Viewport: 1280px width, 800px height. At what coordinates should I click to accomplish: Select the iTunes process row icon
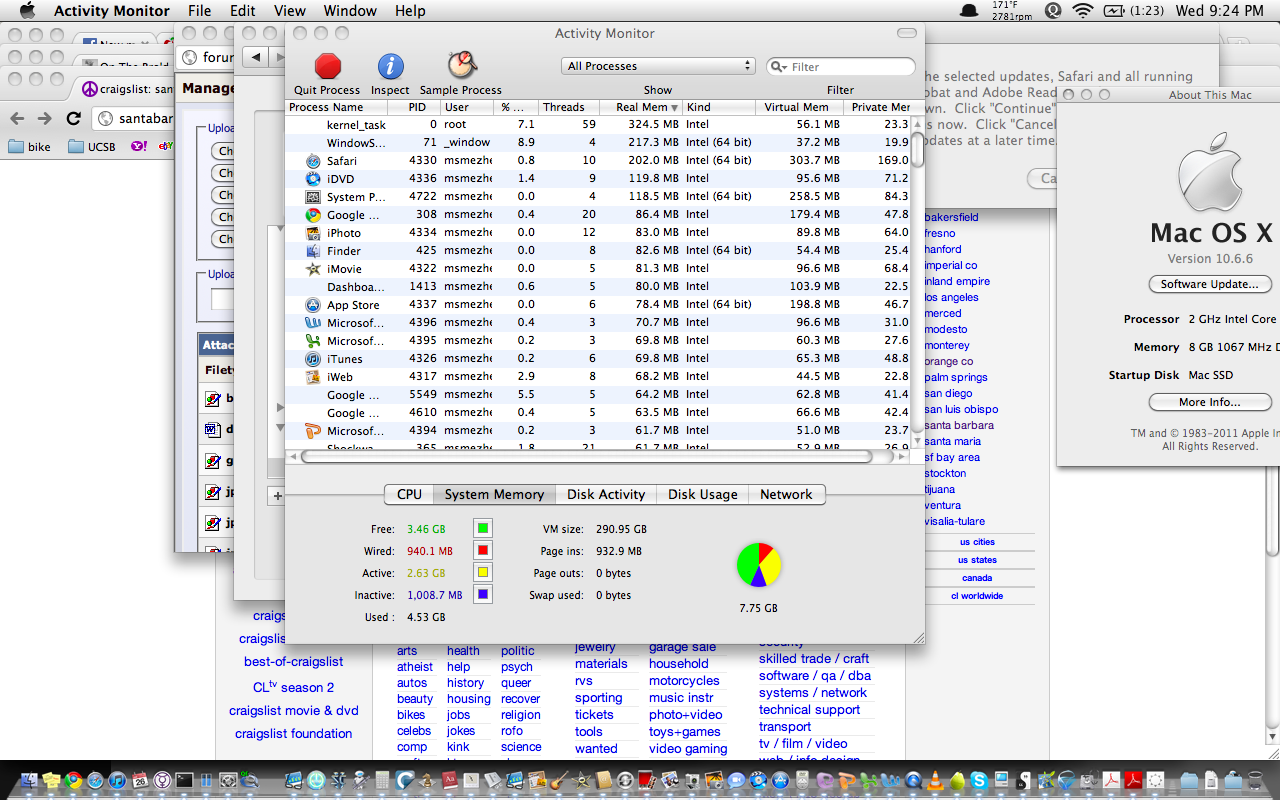(313, 359)
